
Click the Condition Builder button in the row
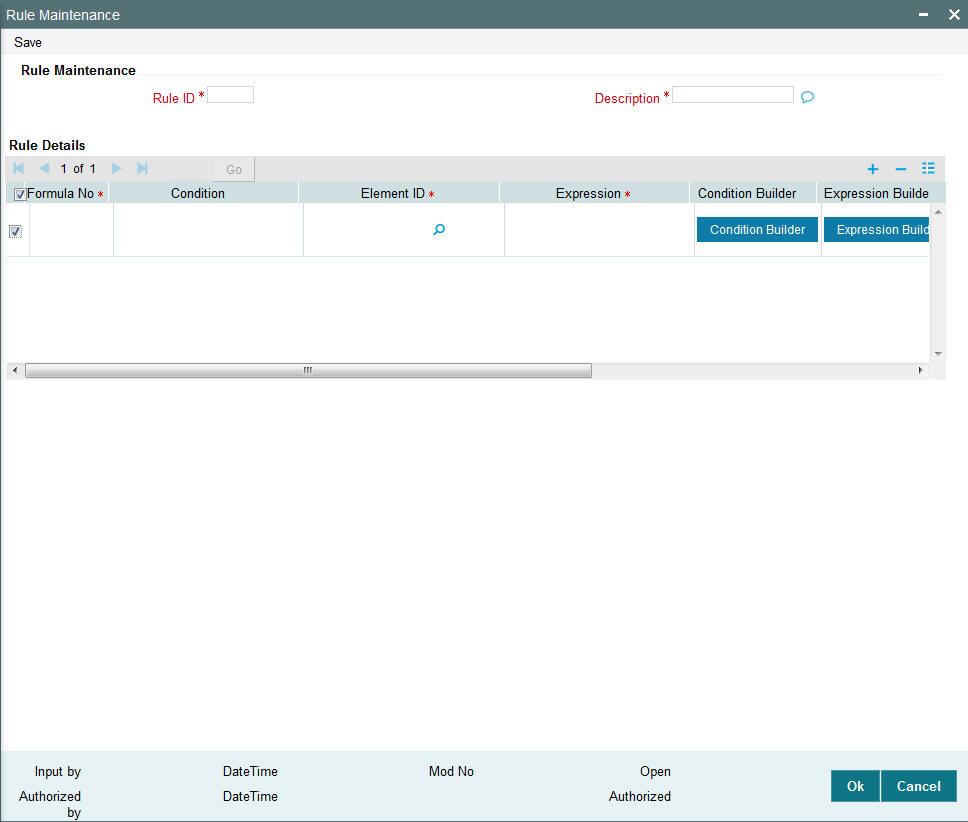(757, 230)
